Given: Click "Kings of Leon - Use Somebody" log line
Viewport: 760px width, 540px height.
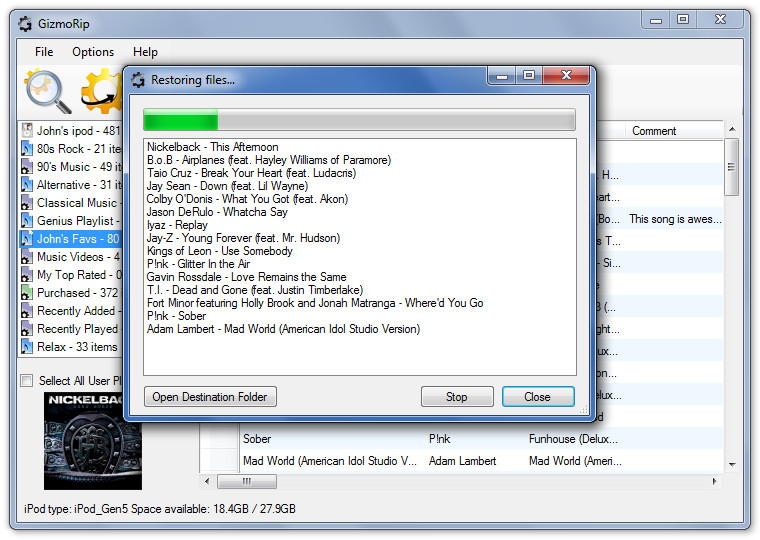Looking at the screenshot, I should click(220, 251).
